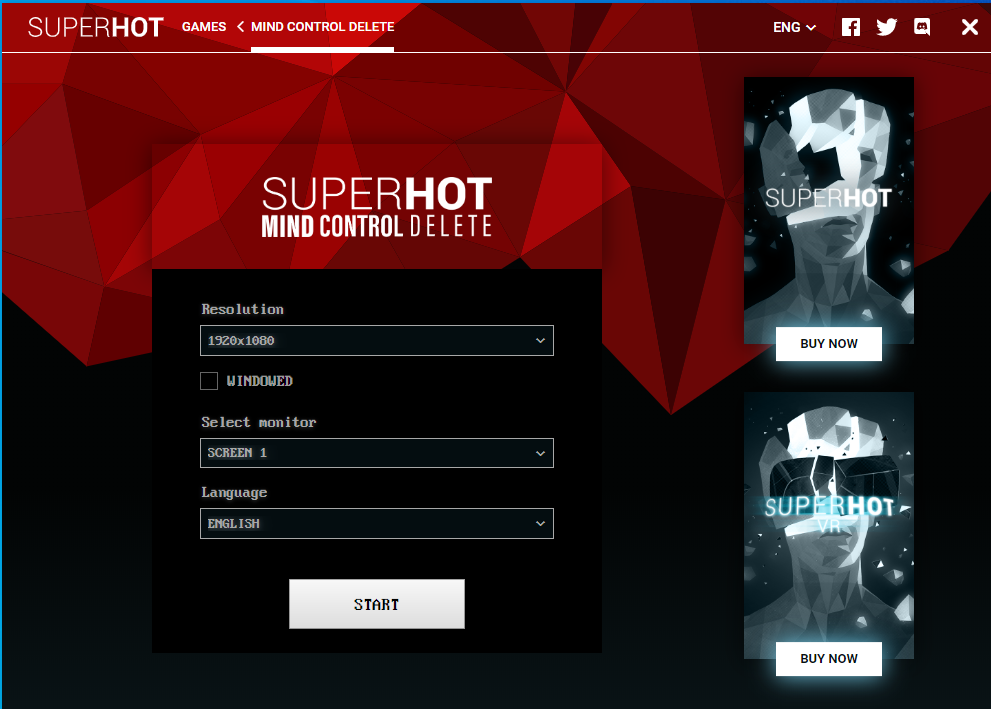Open the Twitter bird icon
The width and height of the screenshot is (991, 709).
[x=887, y=27]
